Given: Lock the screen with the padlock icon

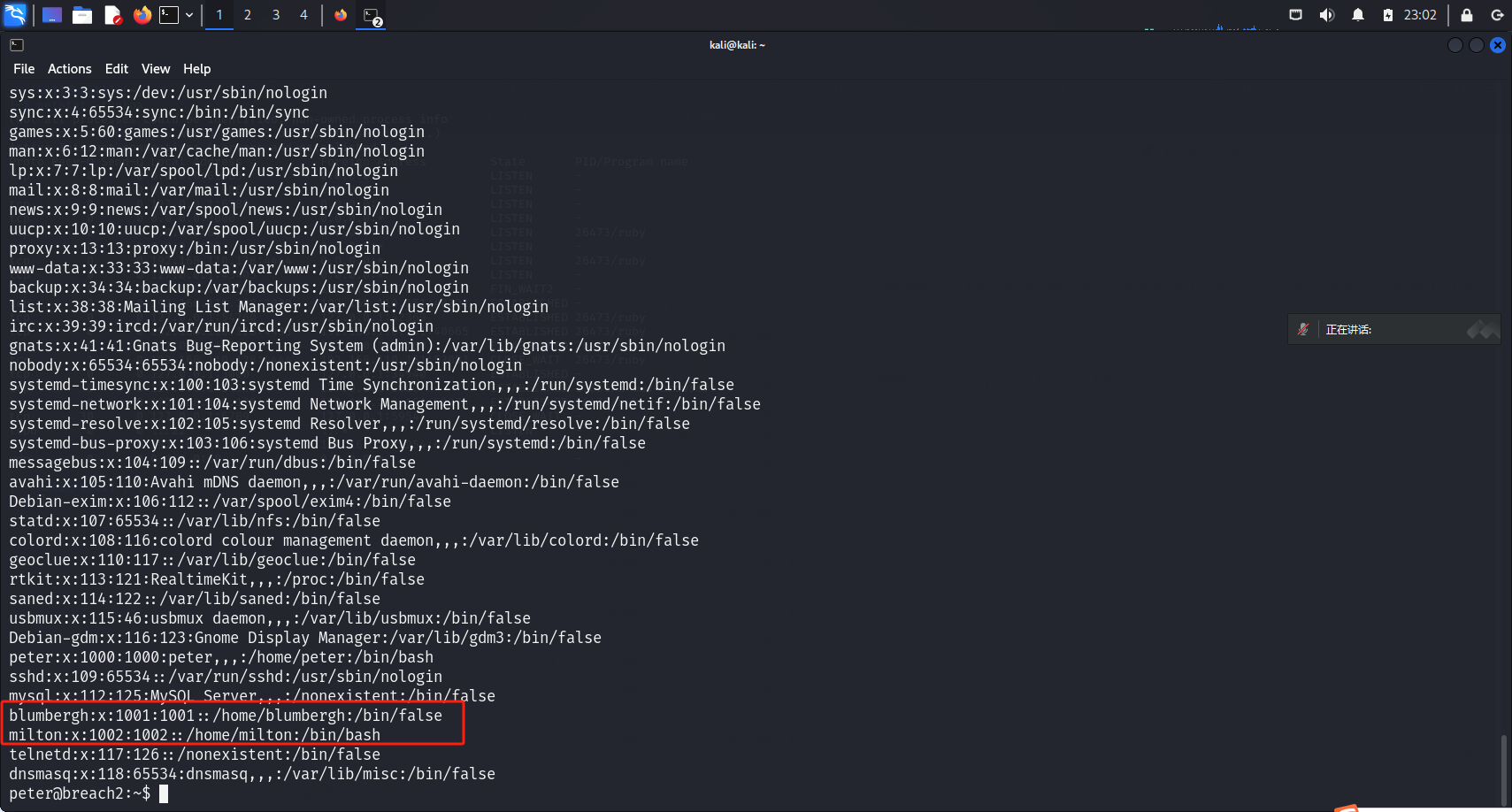Looking at the screenshot, I should pyautogui.click(x=1466, y=15).
